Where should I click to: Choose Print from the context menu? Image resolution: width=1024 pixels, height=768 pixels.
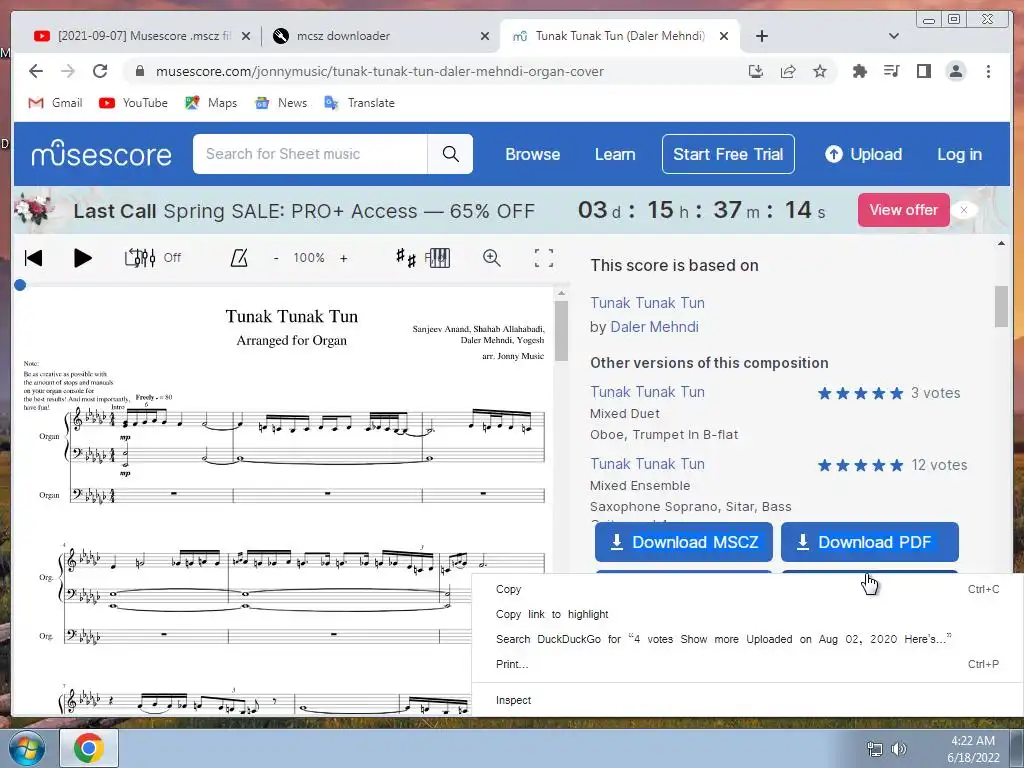point(747,664)
